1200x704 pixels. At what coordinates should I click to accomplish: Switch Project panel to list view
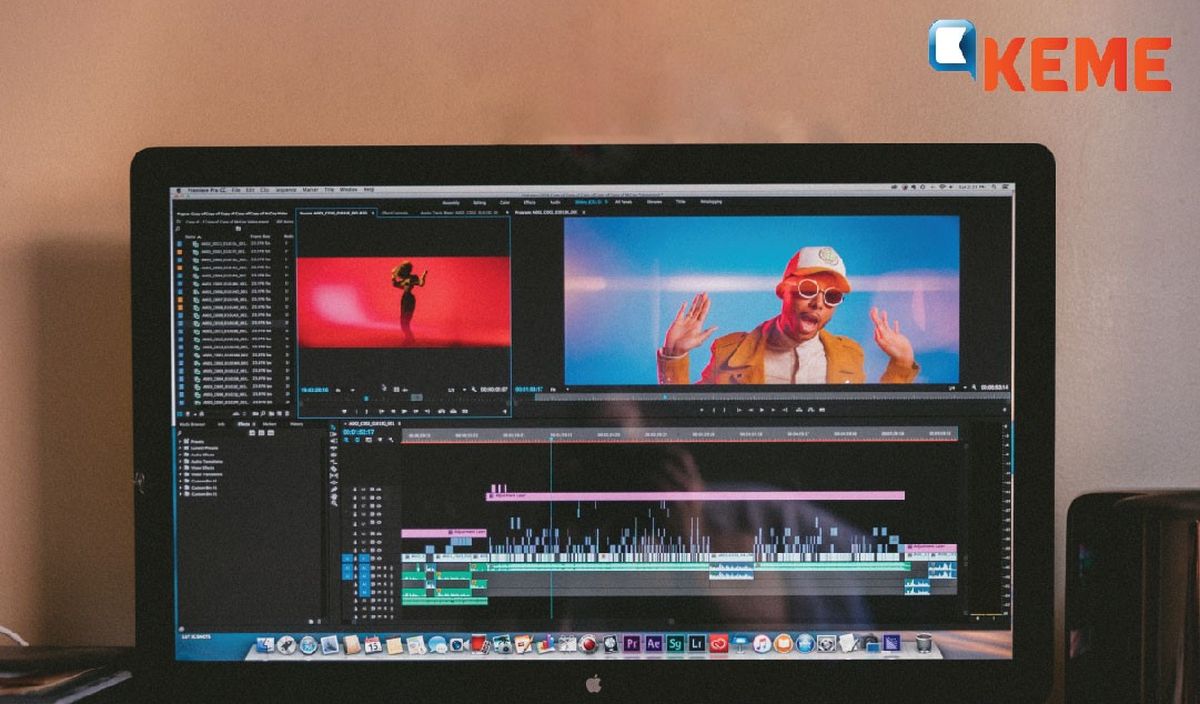coord(179,414)
